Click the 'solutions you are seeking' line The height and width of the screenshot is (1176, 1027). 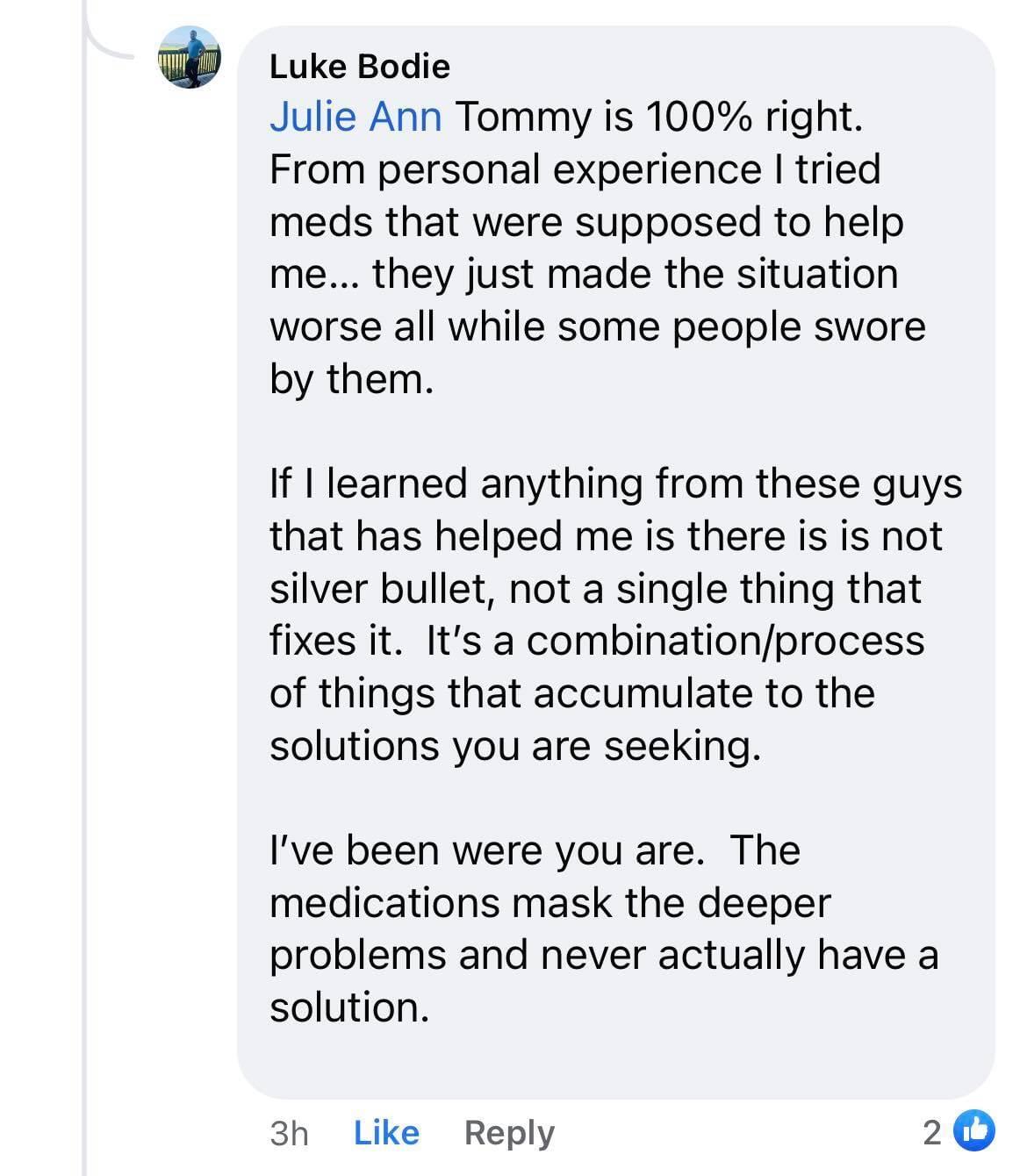513,746
